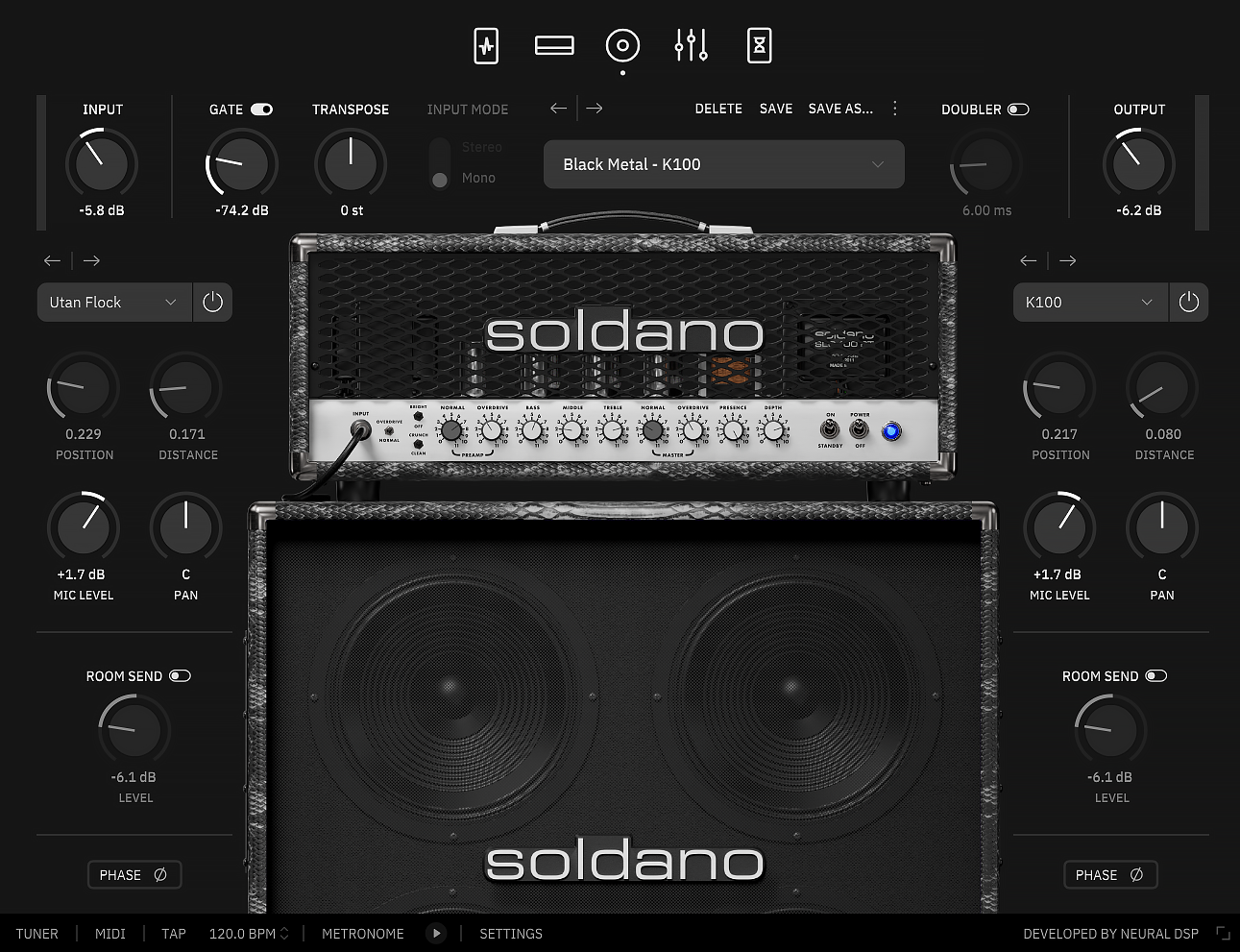Flip the Input Mode Stereo/Mono switch
The height and width of the screenshot is (952, 1240).
pos(440,163)
